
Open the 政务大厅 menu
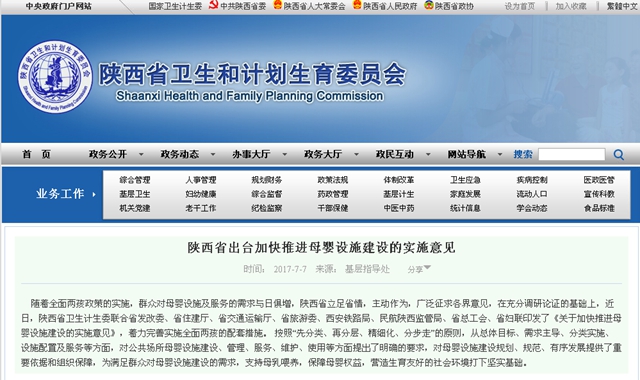[323, 154]
